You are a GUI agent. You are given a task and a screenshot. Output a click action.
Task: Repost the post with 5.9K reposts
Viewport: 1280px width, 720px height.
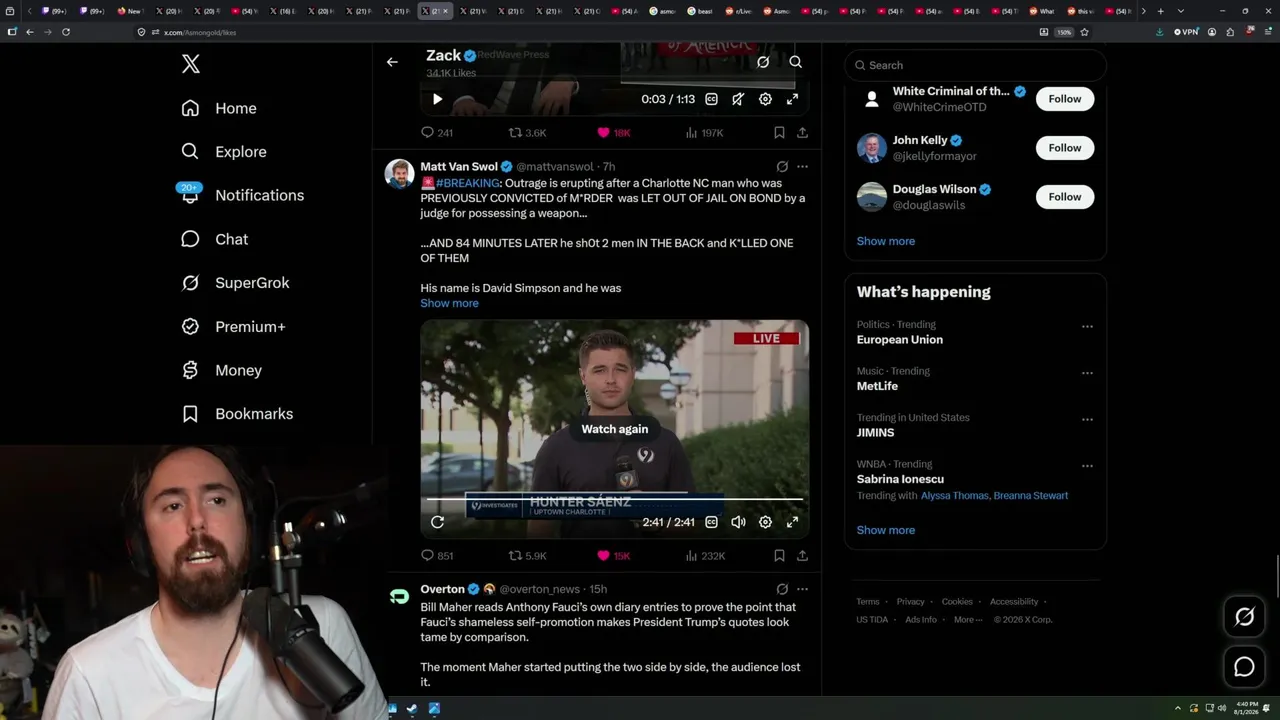pyautogui.click(x=527, y=556)
